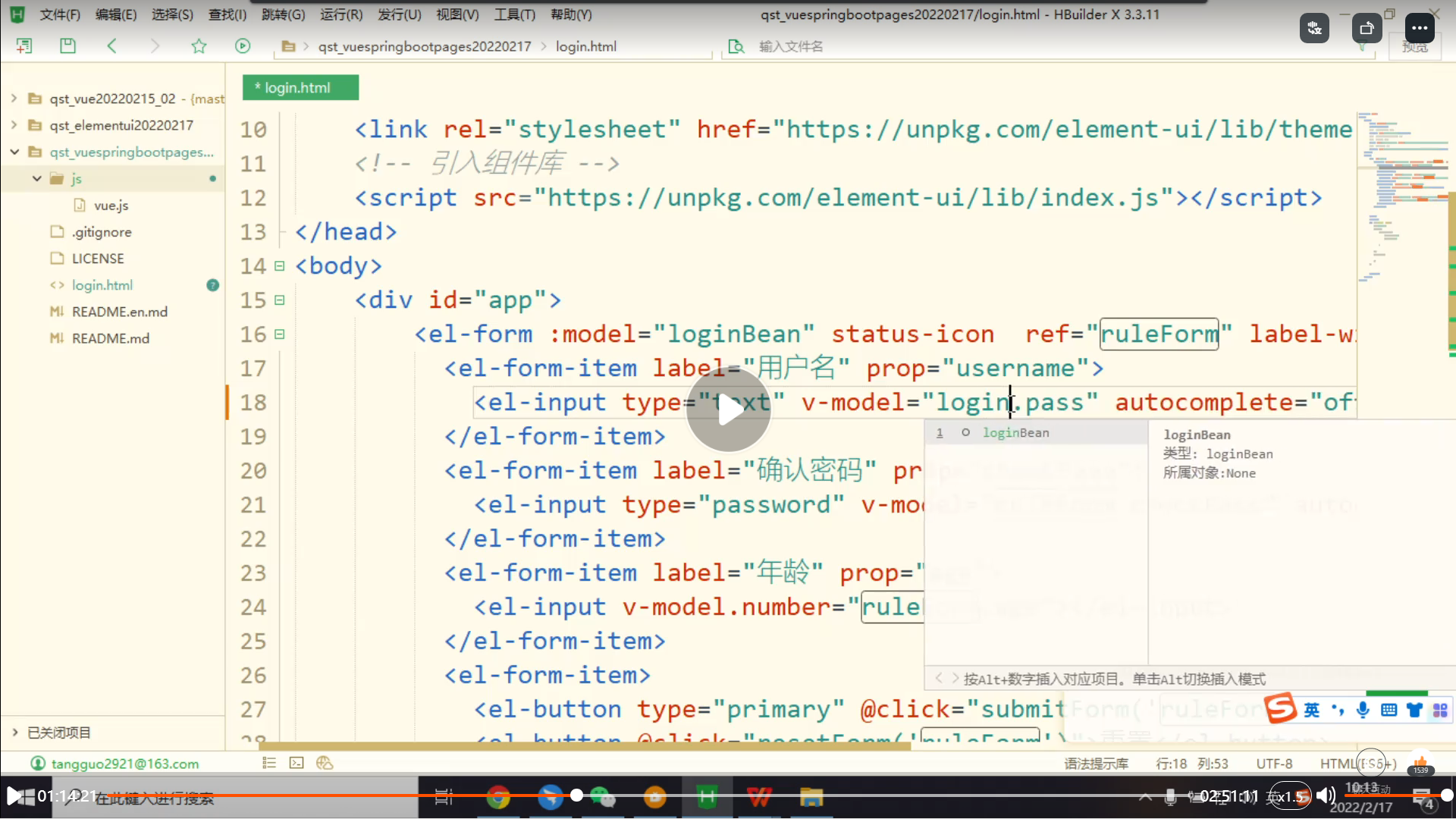Open the 帮助(Y) menu
Viewport: 1456px width, 819px height.
571,14
